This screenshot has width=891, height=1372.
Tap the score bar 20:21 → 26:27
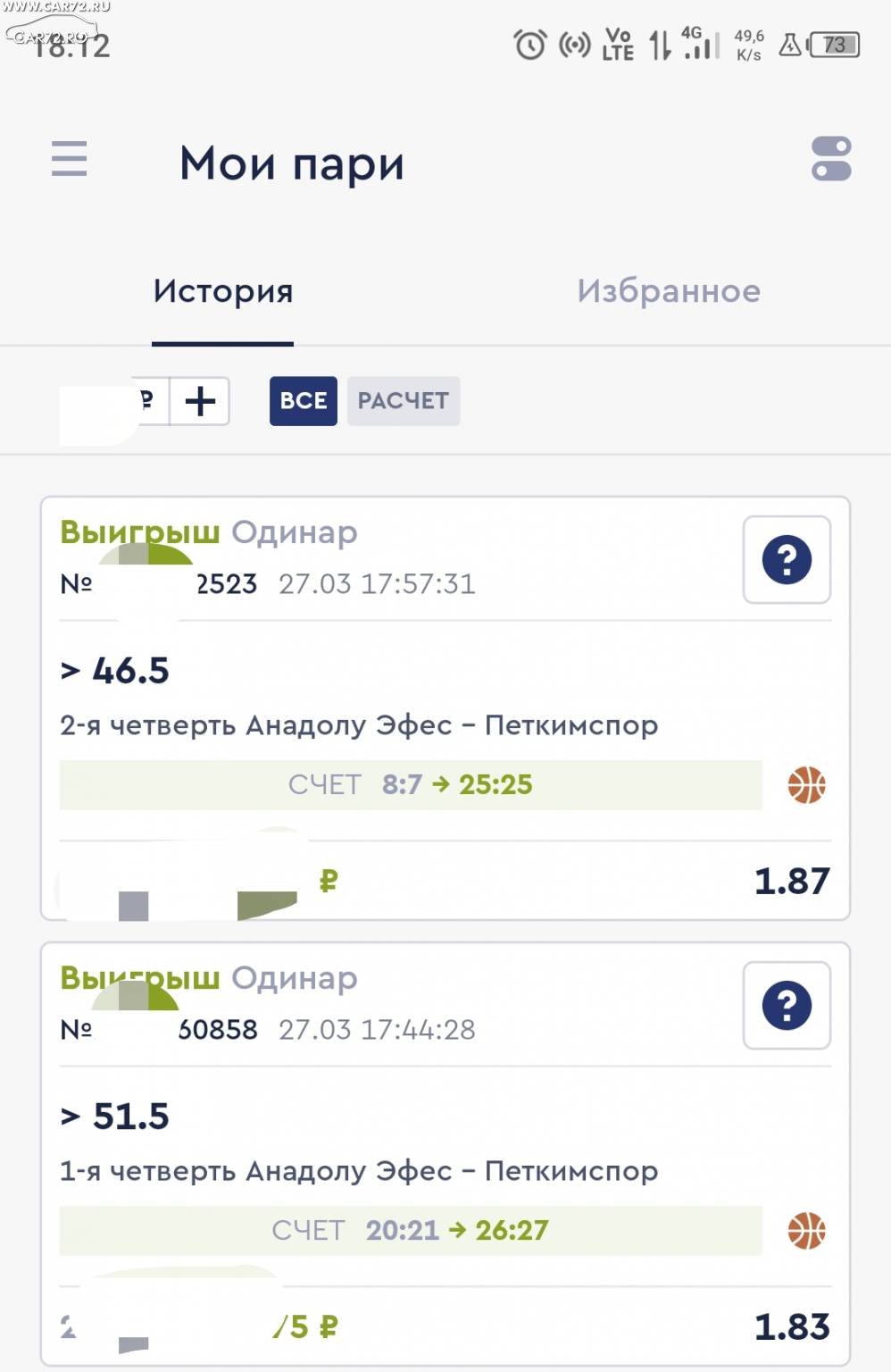point(411,1231)
